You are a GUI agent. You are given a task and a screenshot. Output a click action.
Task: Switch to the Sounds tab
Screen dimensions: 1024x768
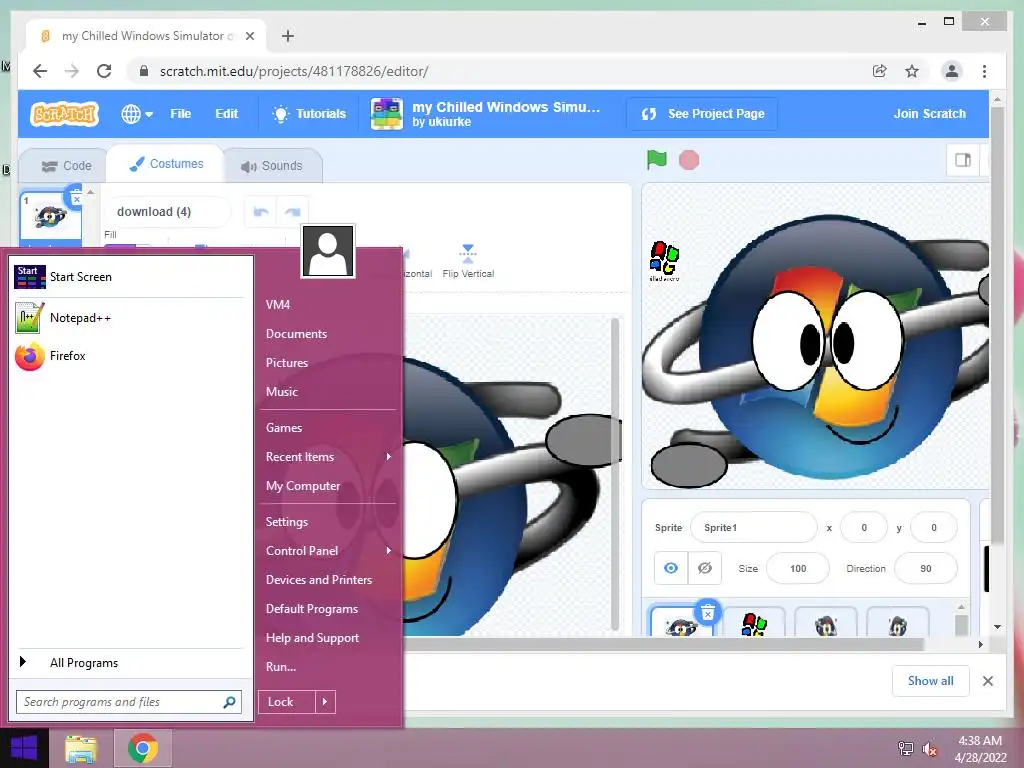(x=272, y=166)
